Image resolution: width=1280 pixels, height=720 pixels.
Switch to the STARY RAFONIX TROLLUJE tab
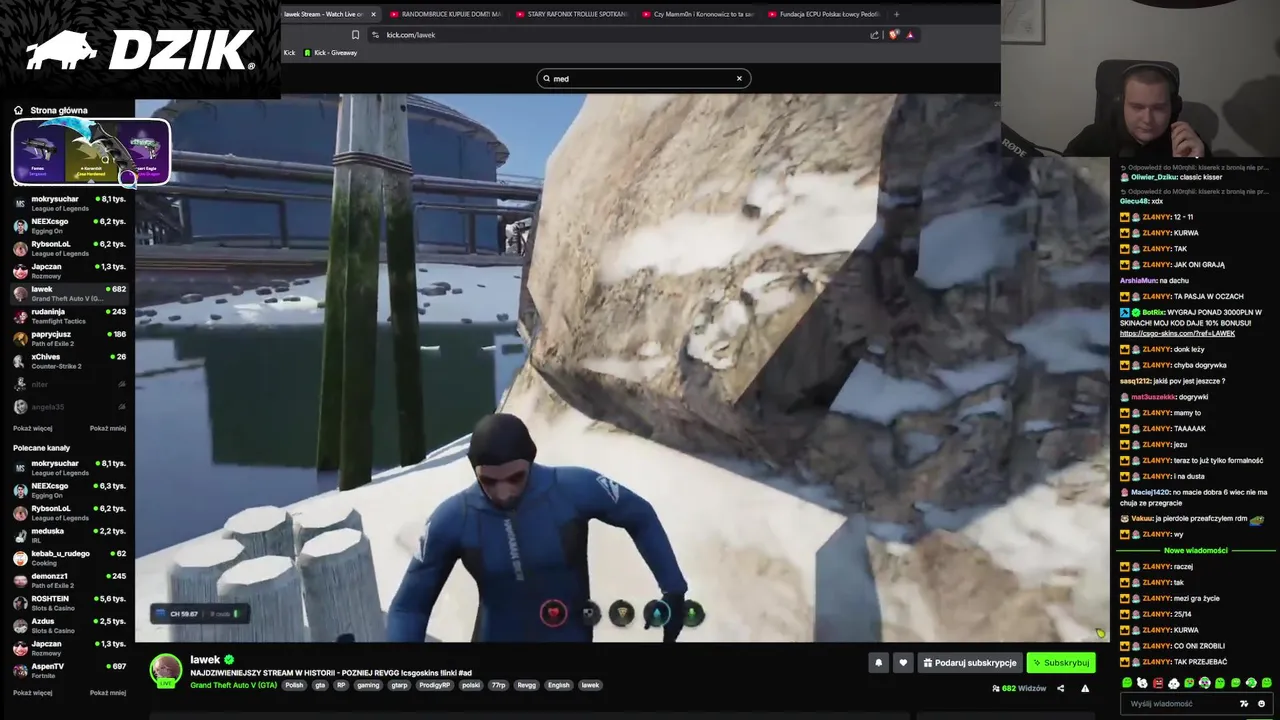click(571, 14)
